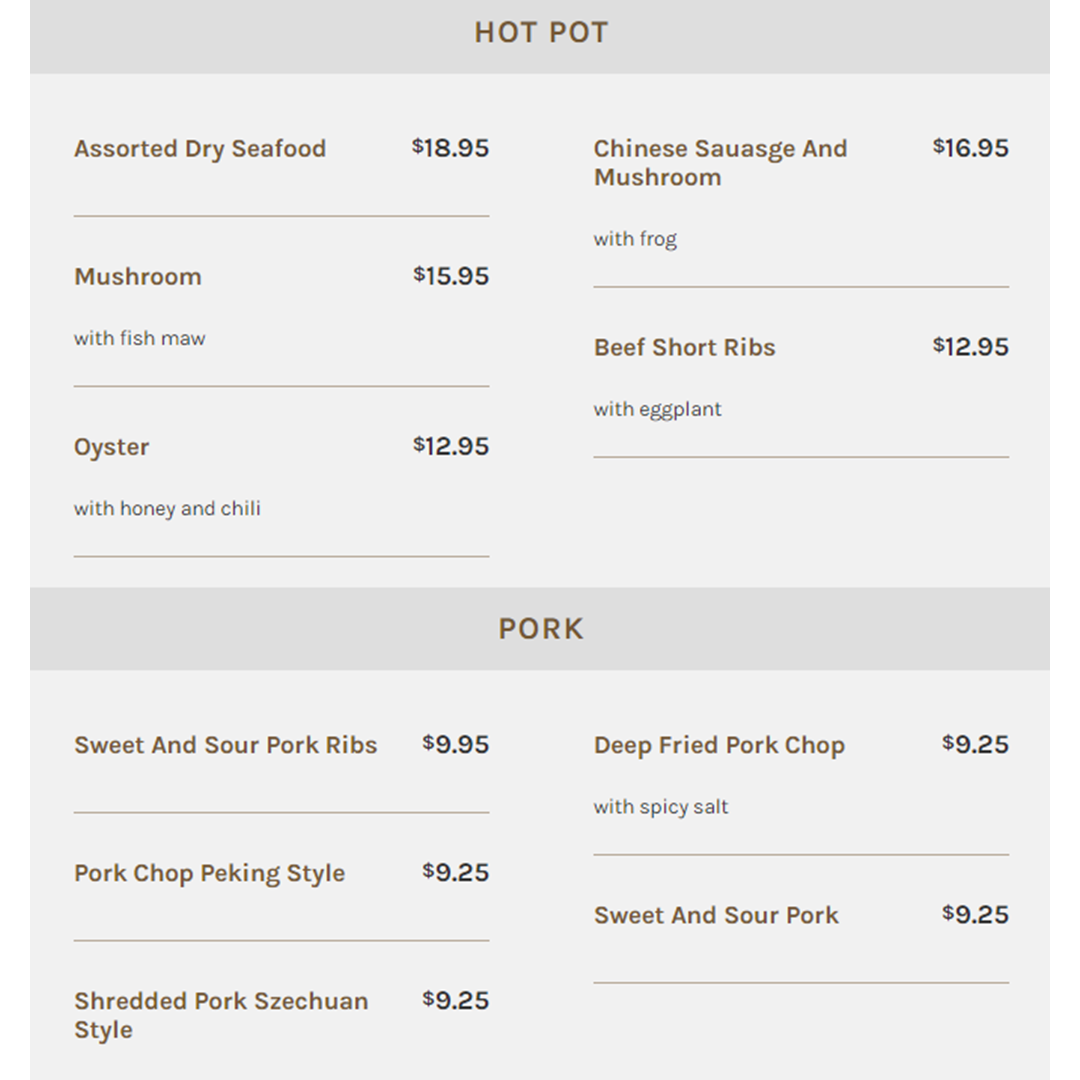Open the Mushroom hot pot item
1080x1080 pixels.
point(138,276)
